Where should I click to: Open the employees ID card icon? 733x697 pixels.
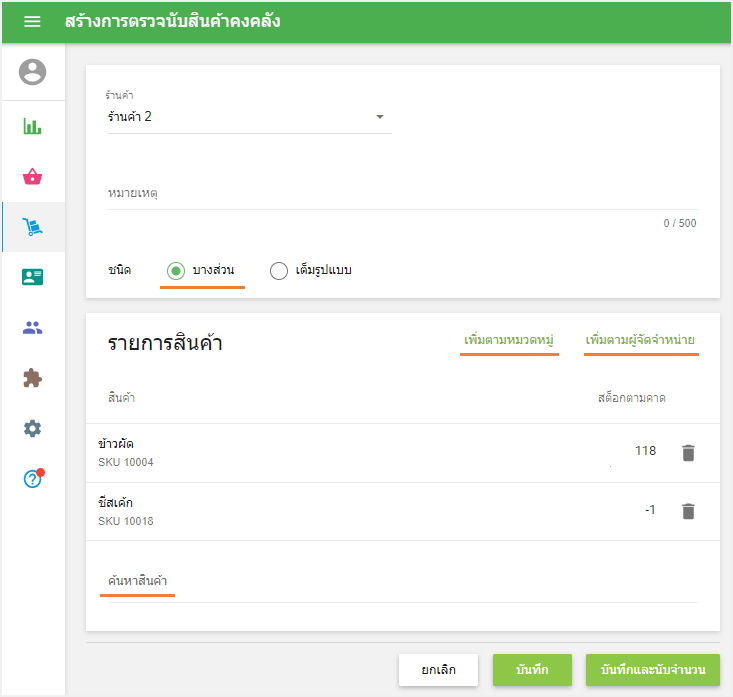pyautogui.click(x=33, y=278)
